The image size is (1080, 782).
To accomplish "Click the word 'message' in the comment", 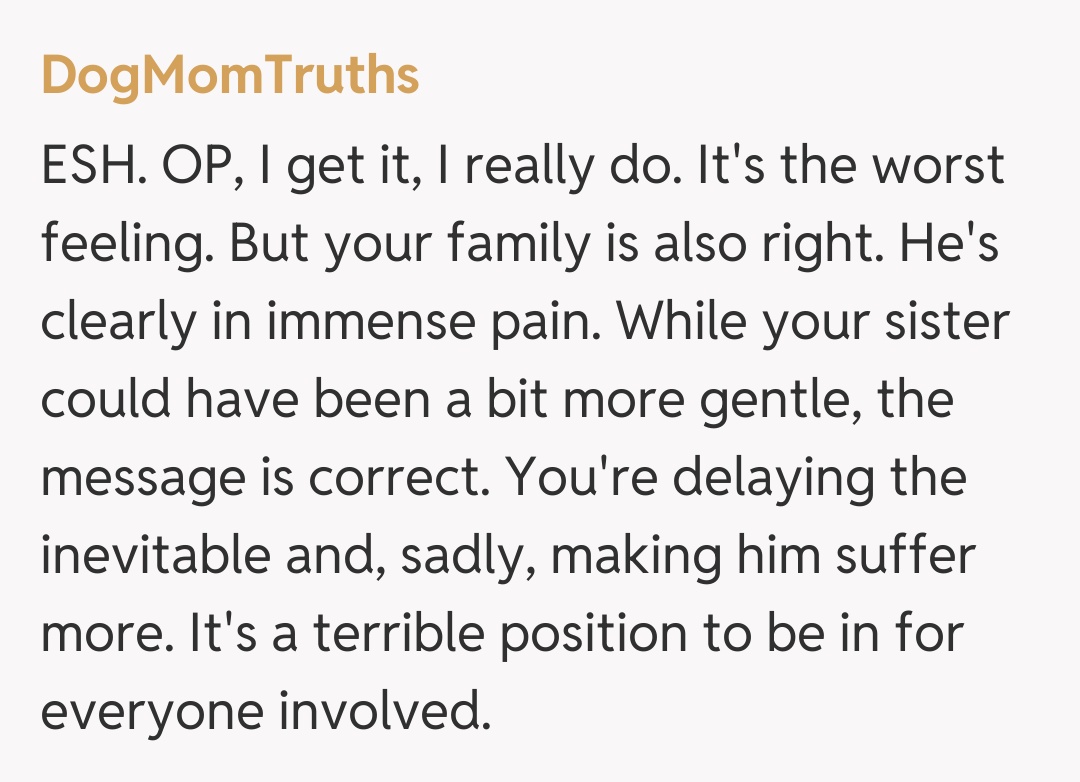I will coord(154,479).
